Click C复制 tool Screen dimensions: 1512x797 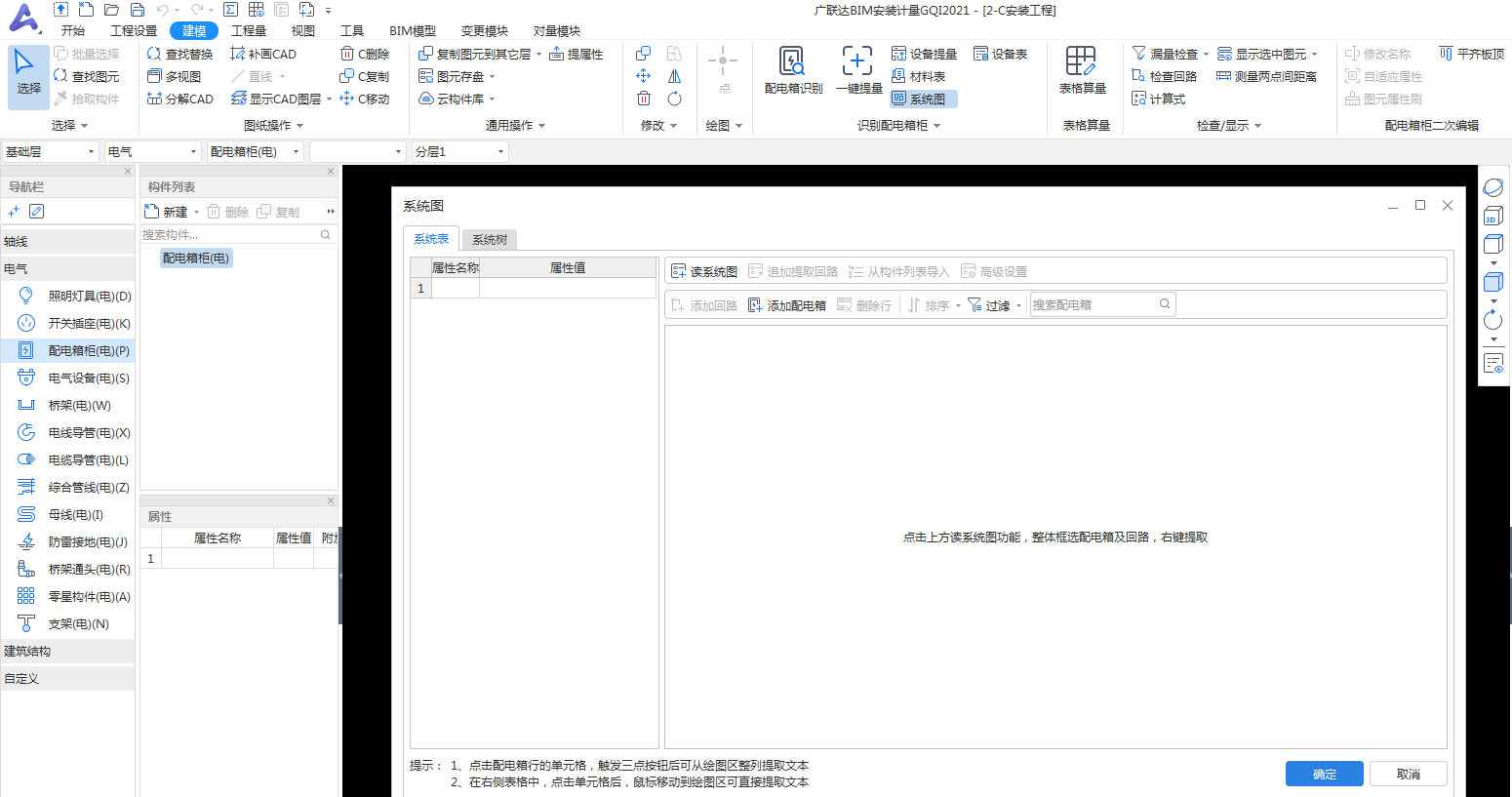(x=365, y=76)
